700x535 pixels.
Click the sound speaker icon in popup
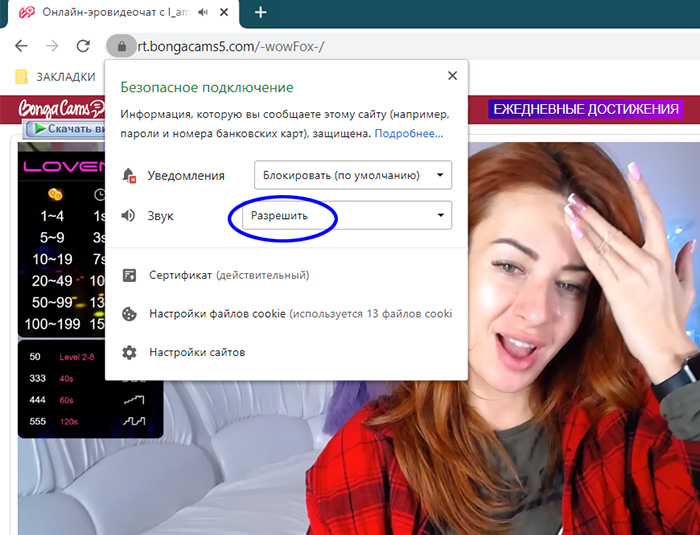point(128,215)
